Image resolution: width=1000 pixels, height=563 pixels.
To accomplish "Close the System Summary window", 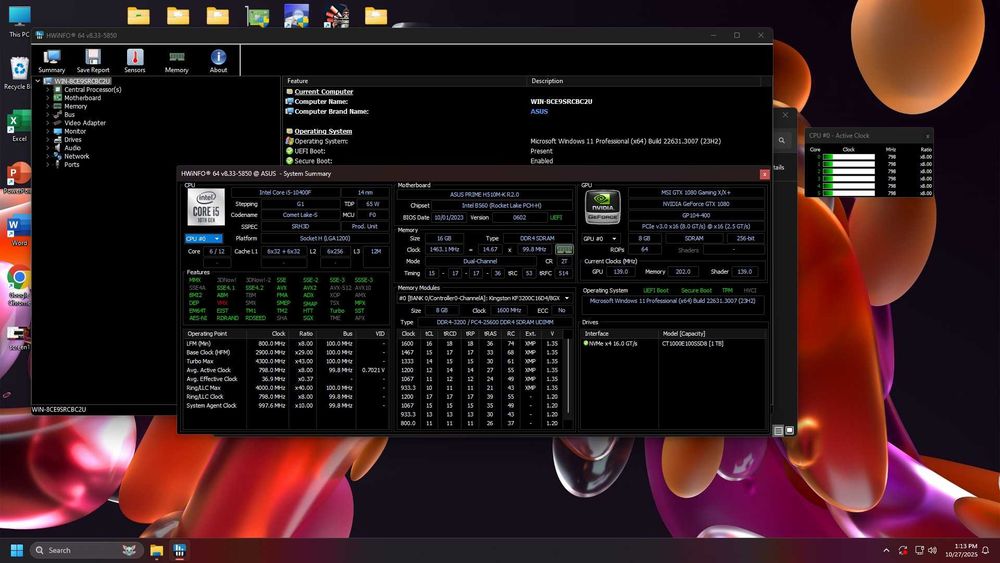I will (x=764, y=173).
